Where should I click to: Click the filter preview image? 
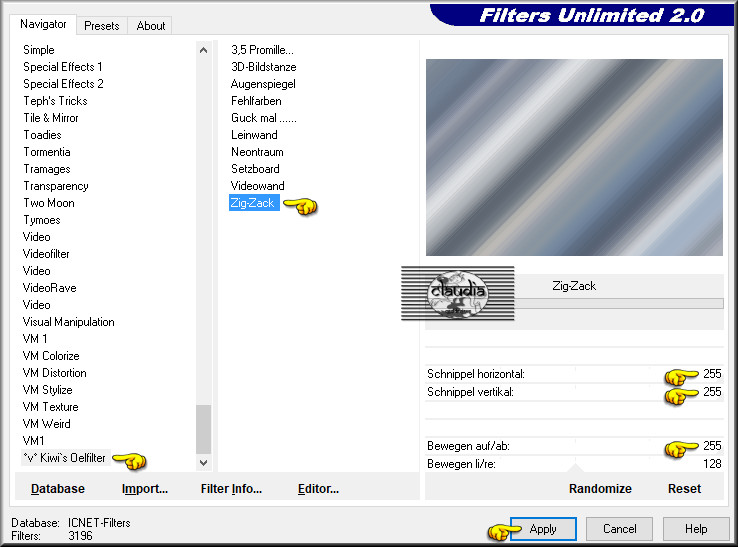pos(574,157)
